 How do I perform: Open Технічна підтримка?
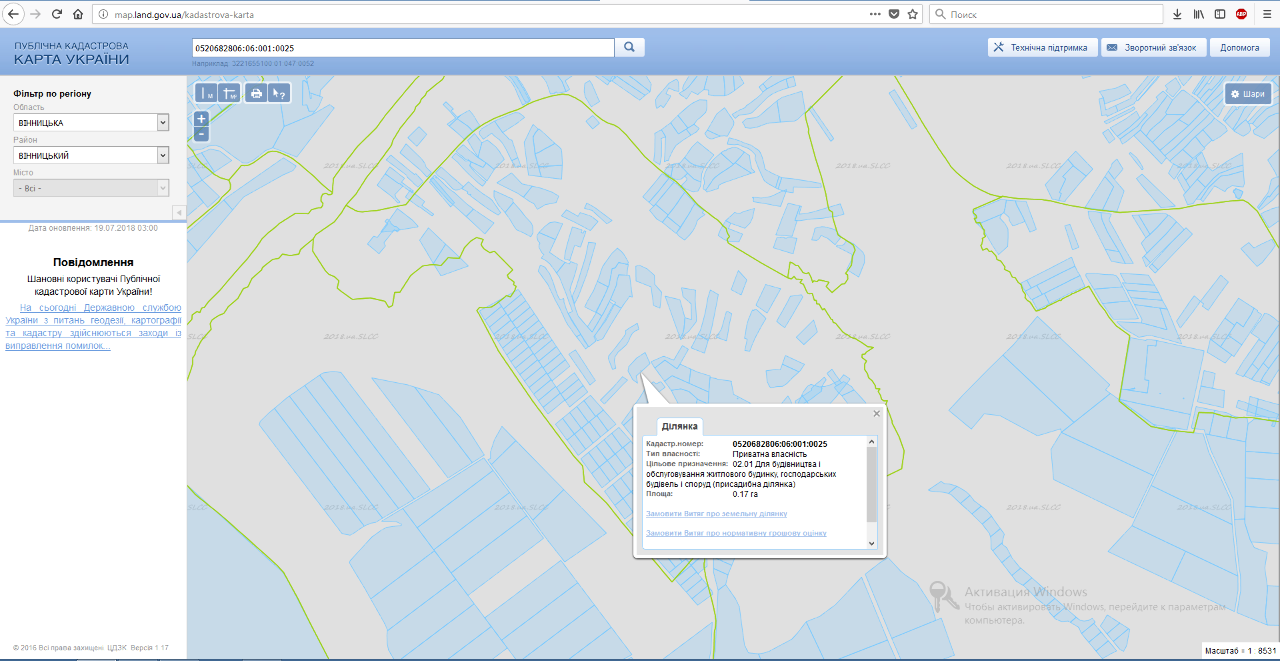pos(1040,47)
